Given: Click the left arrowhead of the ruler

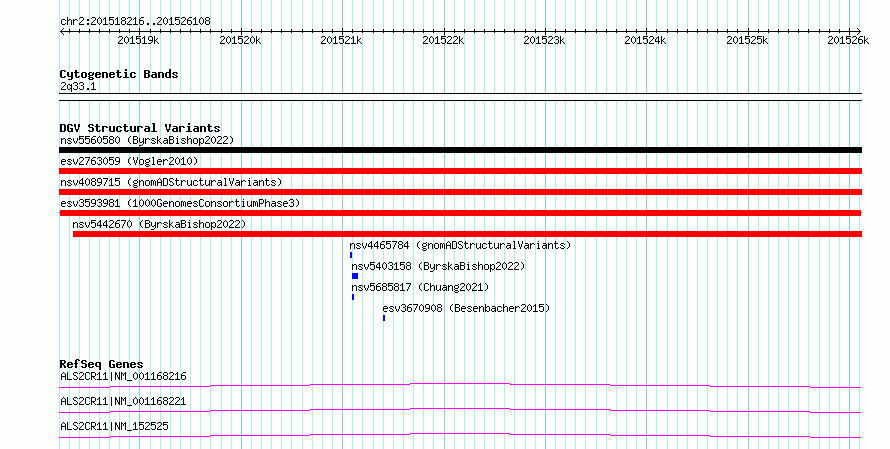Looking at the screenshot, I should click(x=62, y=31).
